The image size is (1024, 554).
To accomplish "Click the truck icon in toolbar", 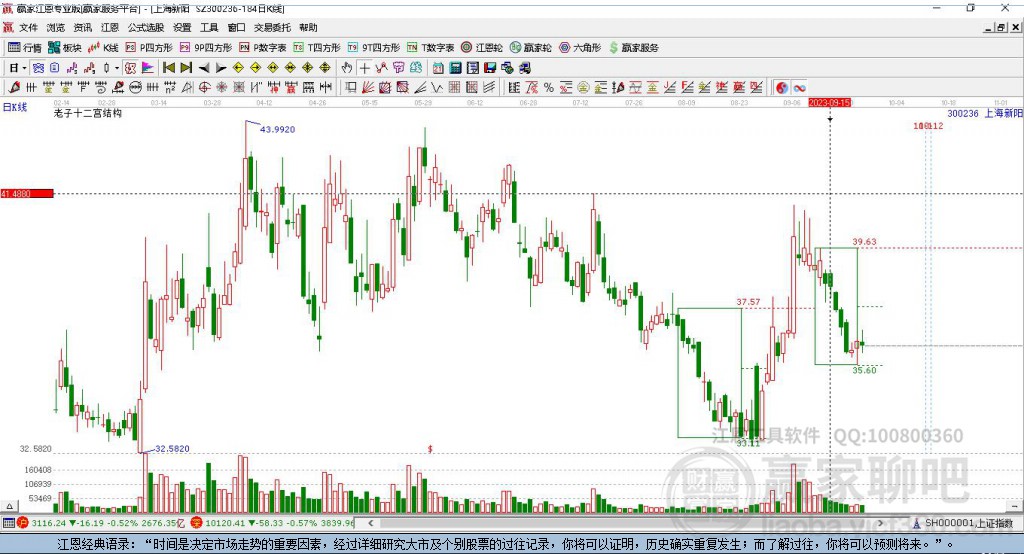I will (x=524, y=68).
